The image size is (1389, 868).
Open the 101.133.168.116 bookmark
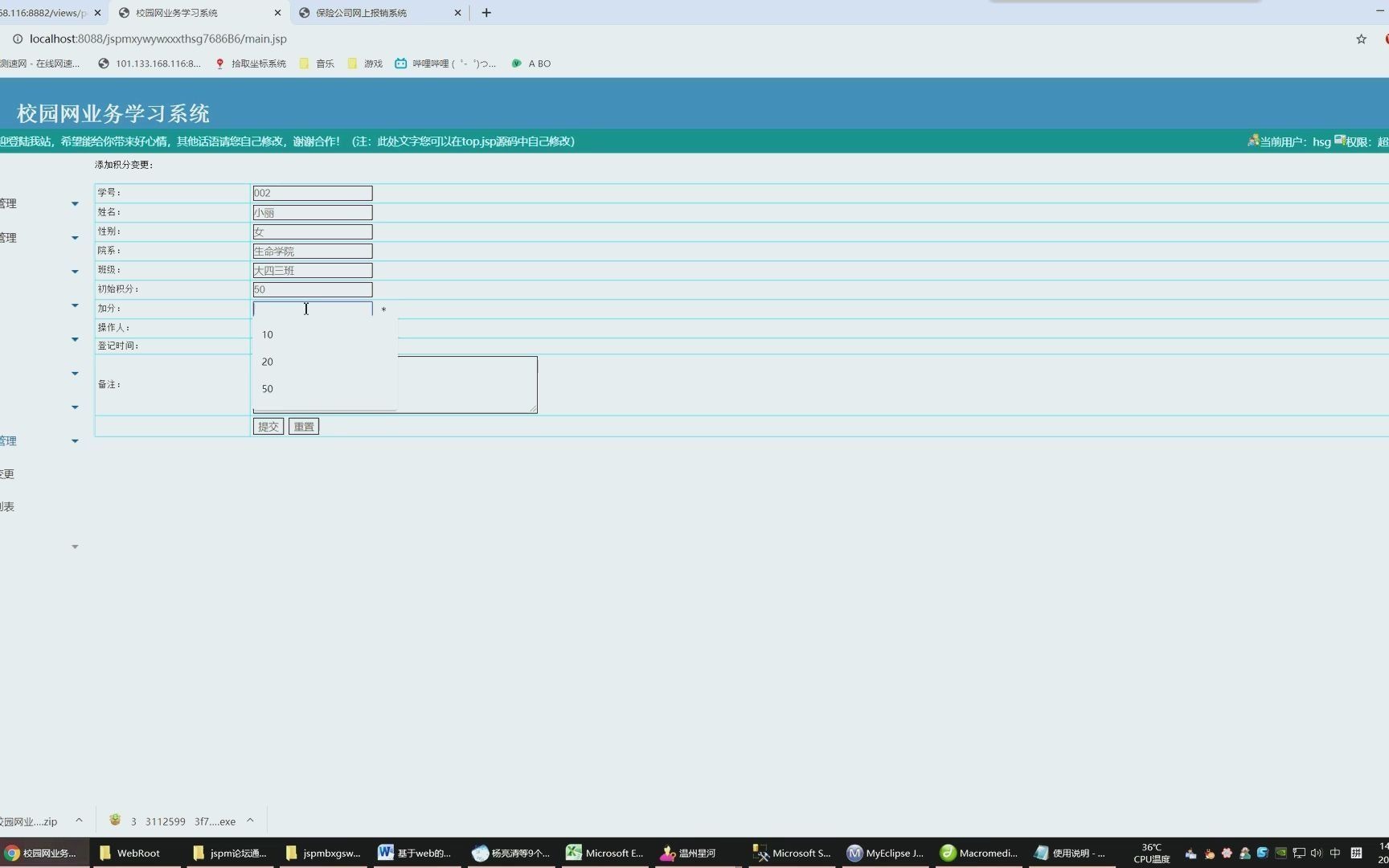[x=150, y=63]
